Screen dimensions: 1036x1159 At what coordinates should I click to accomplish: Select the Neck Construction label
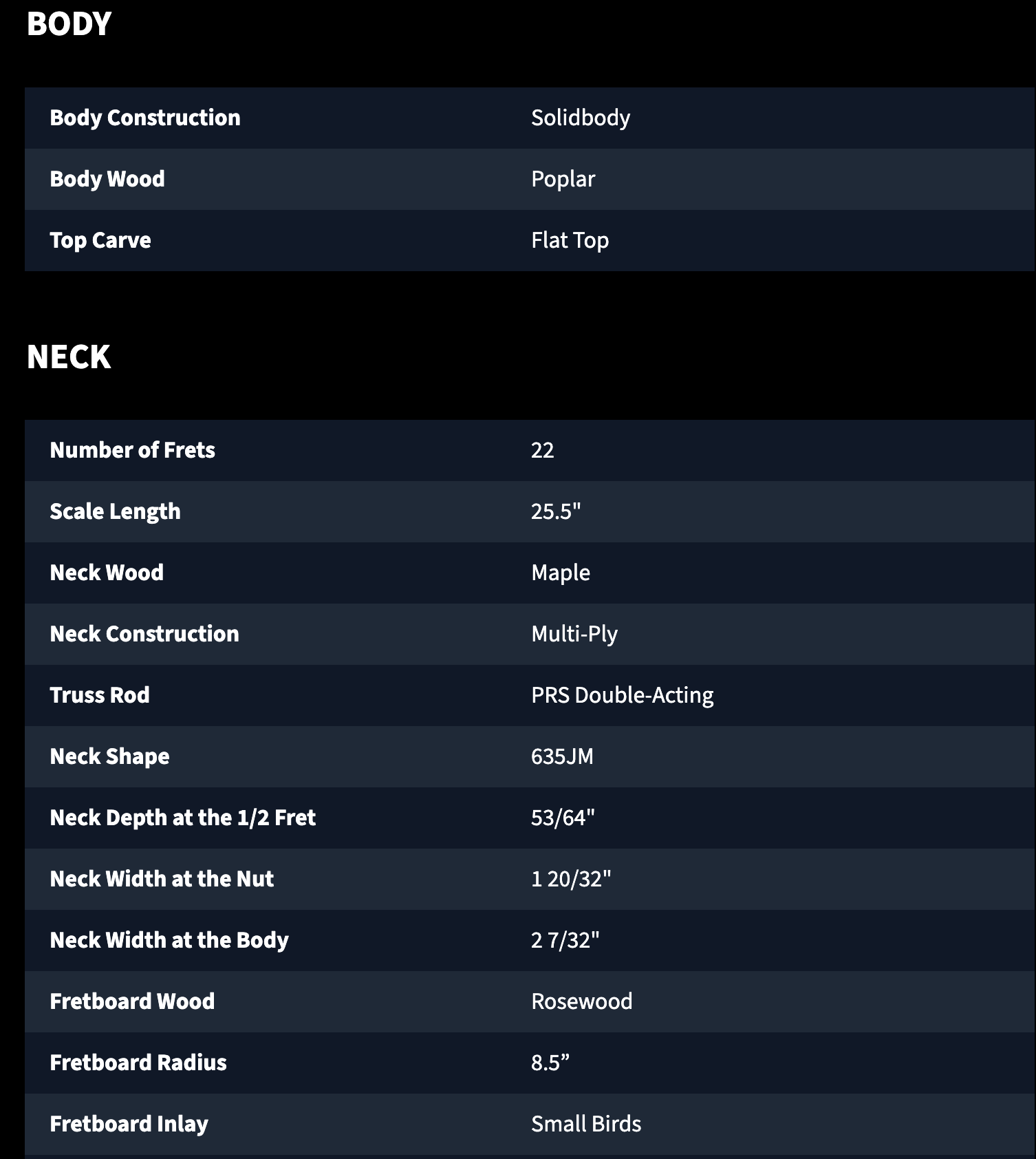coord(144,634)
